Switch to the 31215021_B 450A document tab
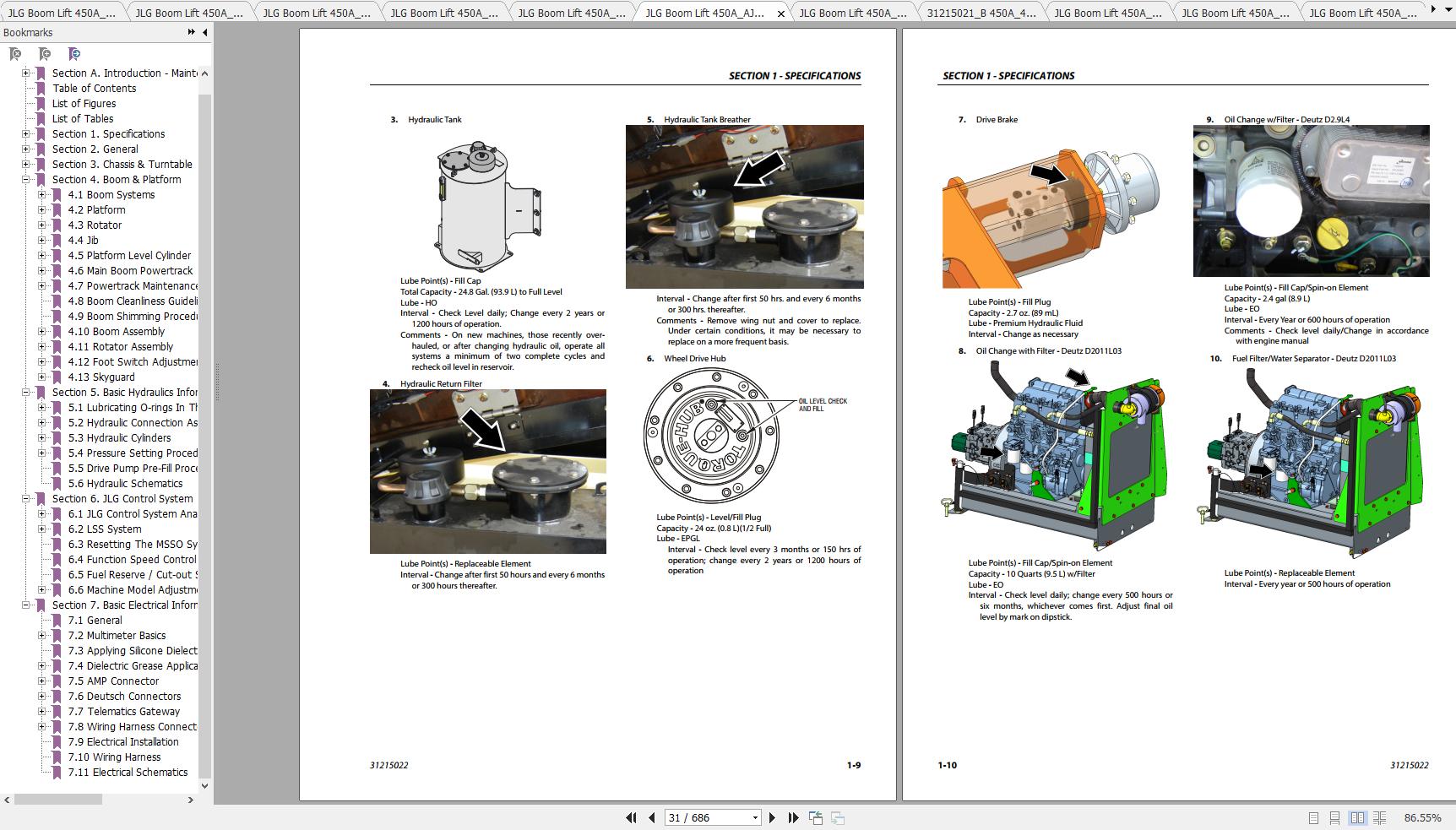Viewport: 1456px width, 830px height. point(981,13)
